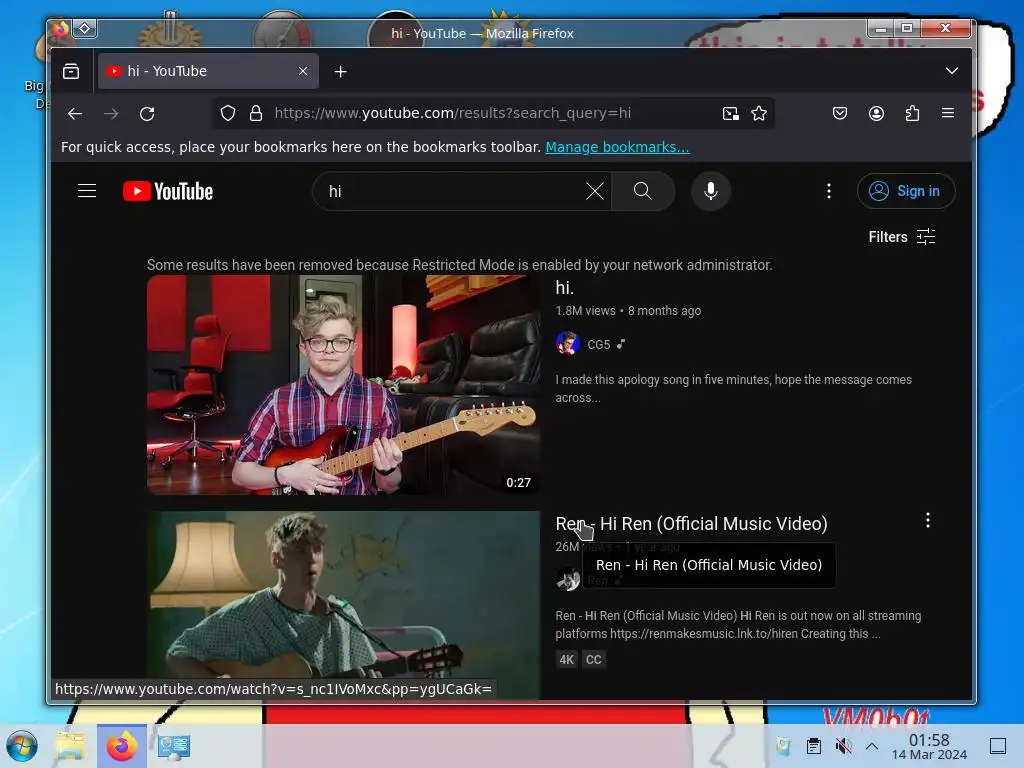
Task: Open the CG5 channel name
Action: click(x=598, y=345)
